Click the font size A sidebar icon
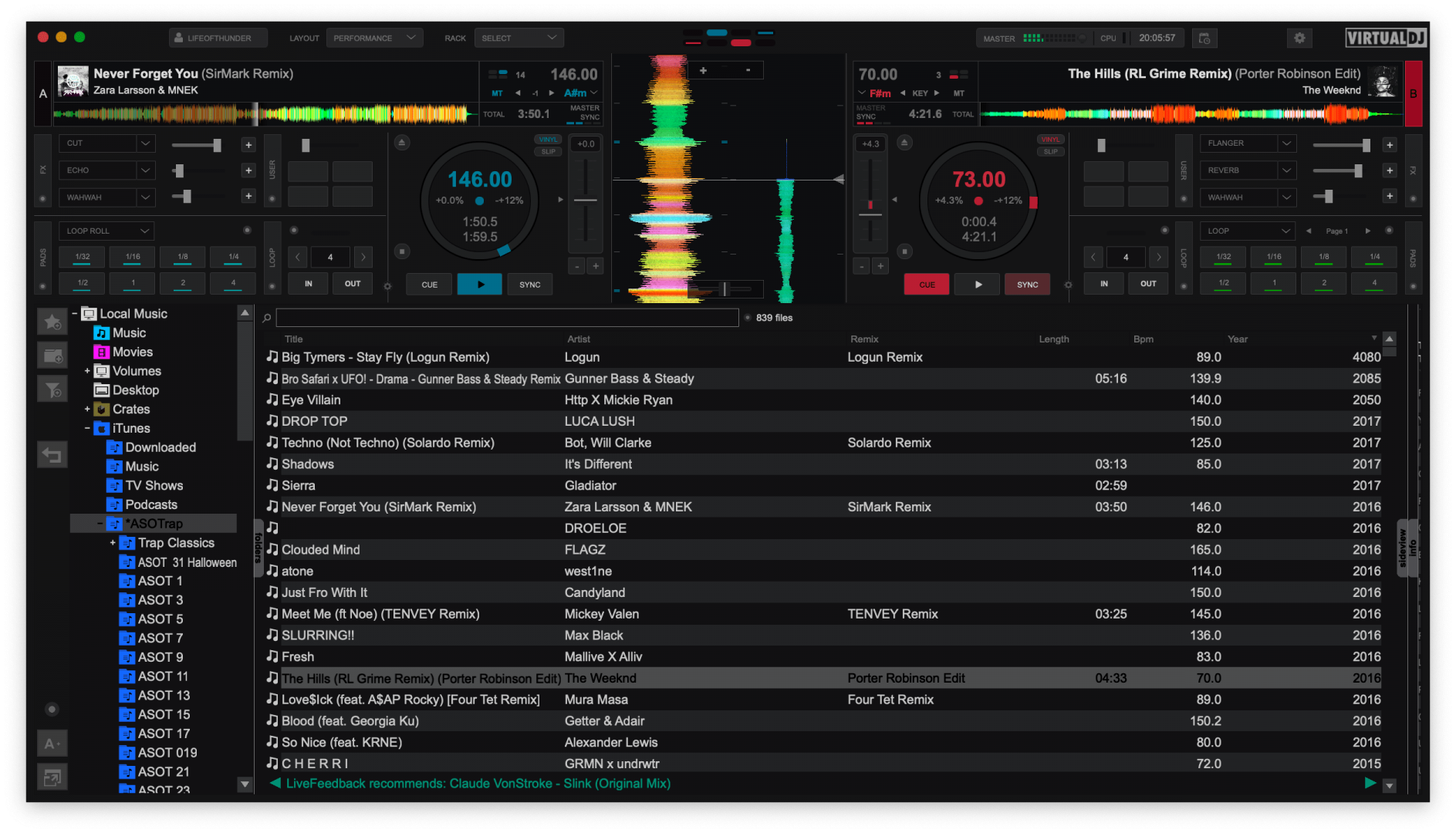 point(52,744)
